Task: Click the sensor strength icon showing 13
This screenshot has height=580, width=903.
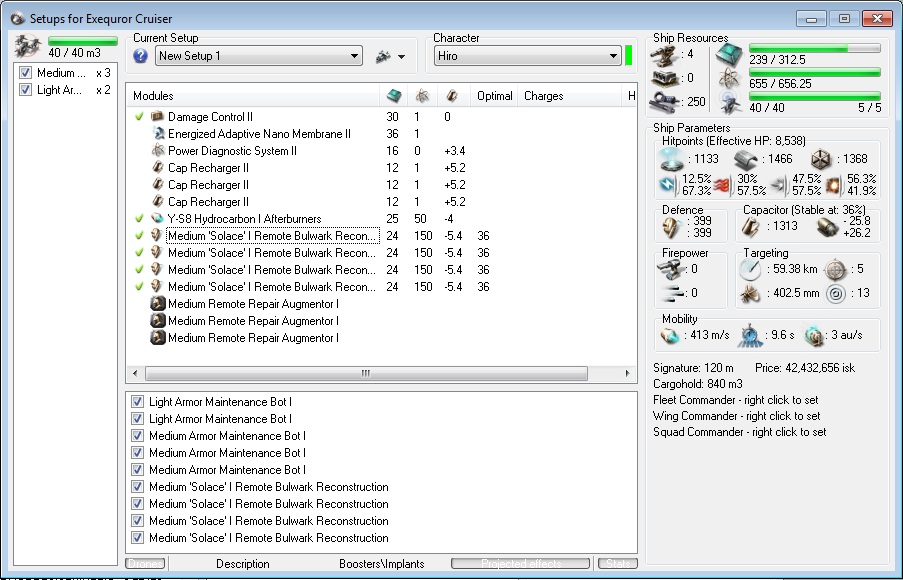Action: [836, 294]
